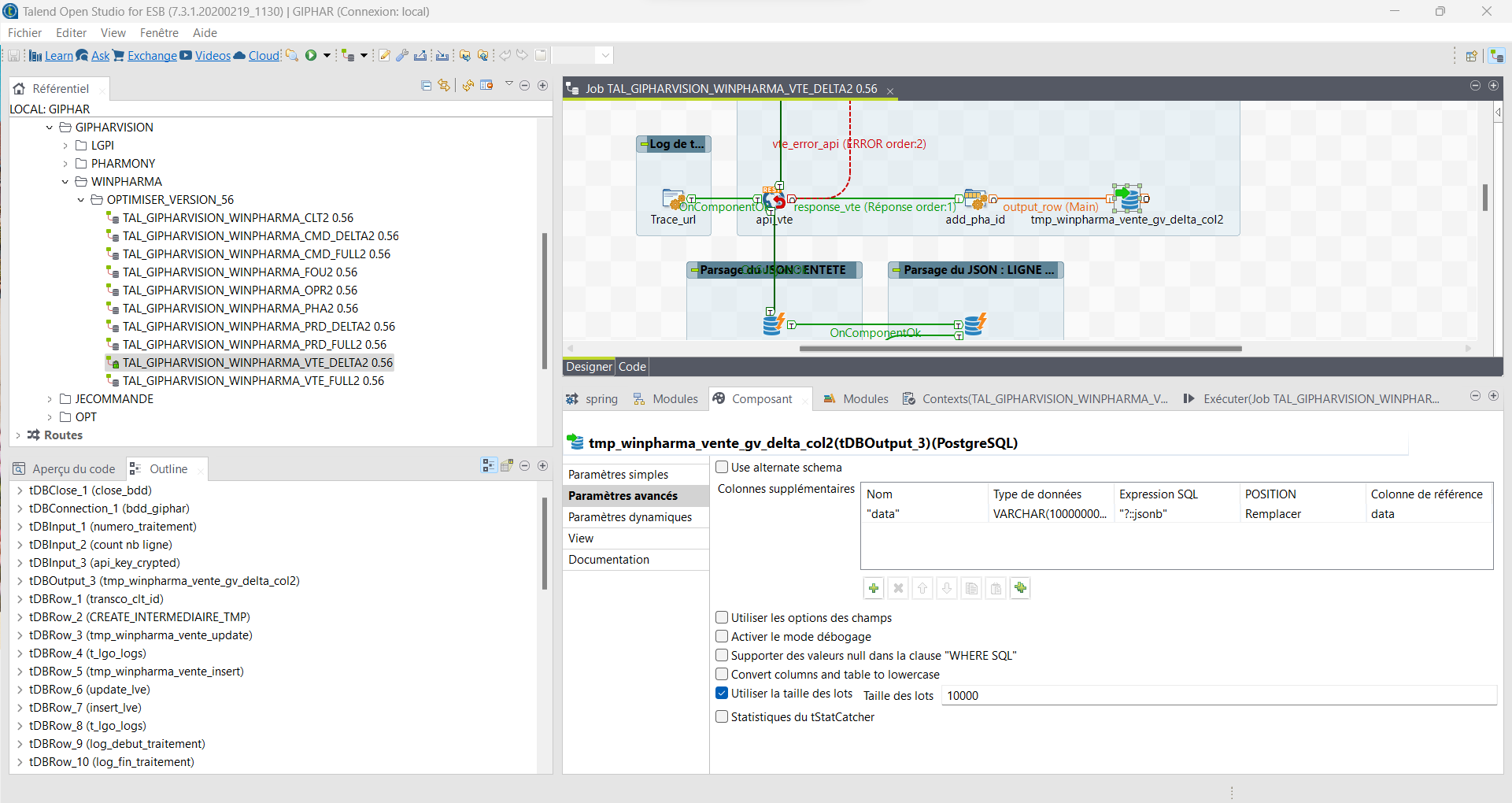Expand the JECOMMANDE folder node
The height and width of the screenshot is (803, 1512).
pyautogui.click(x=50, y=399)
